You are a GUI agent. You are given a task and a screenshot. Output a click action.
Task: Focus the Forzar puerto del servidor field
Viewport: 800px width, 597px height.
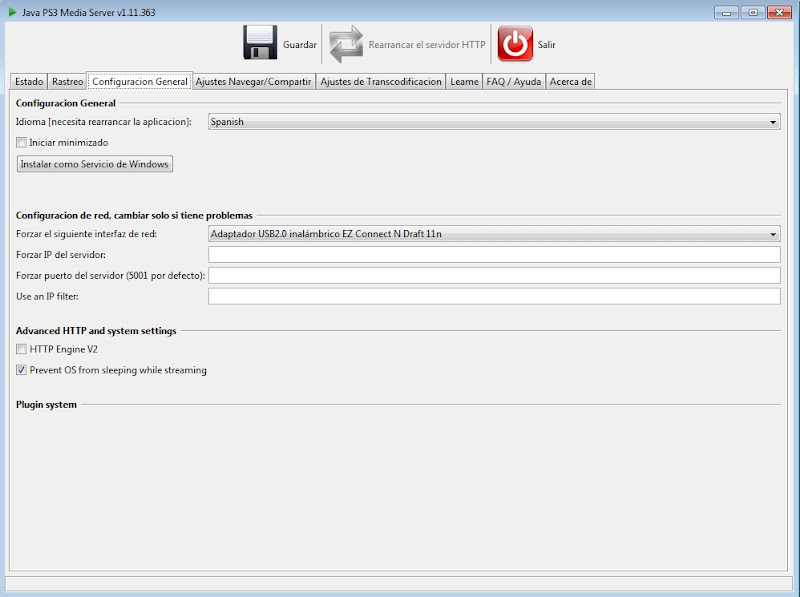[x=494, y=276]
